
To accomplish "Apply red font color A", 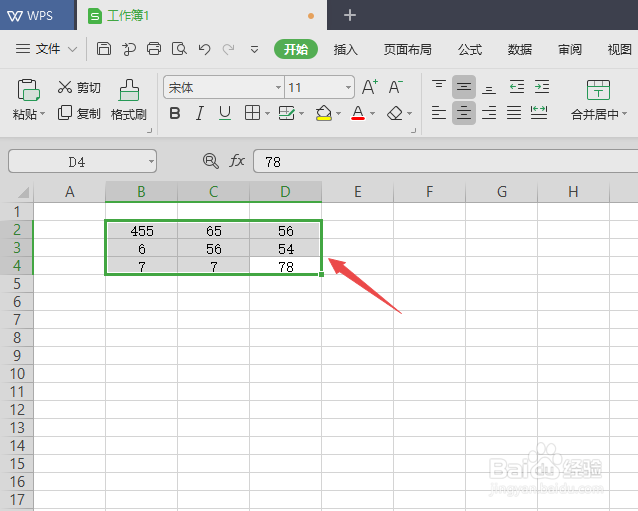I will 358,113.
